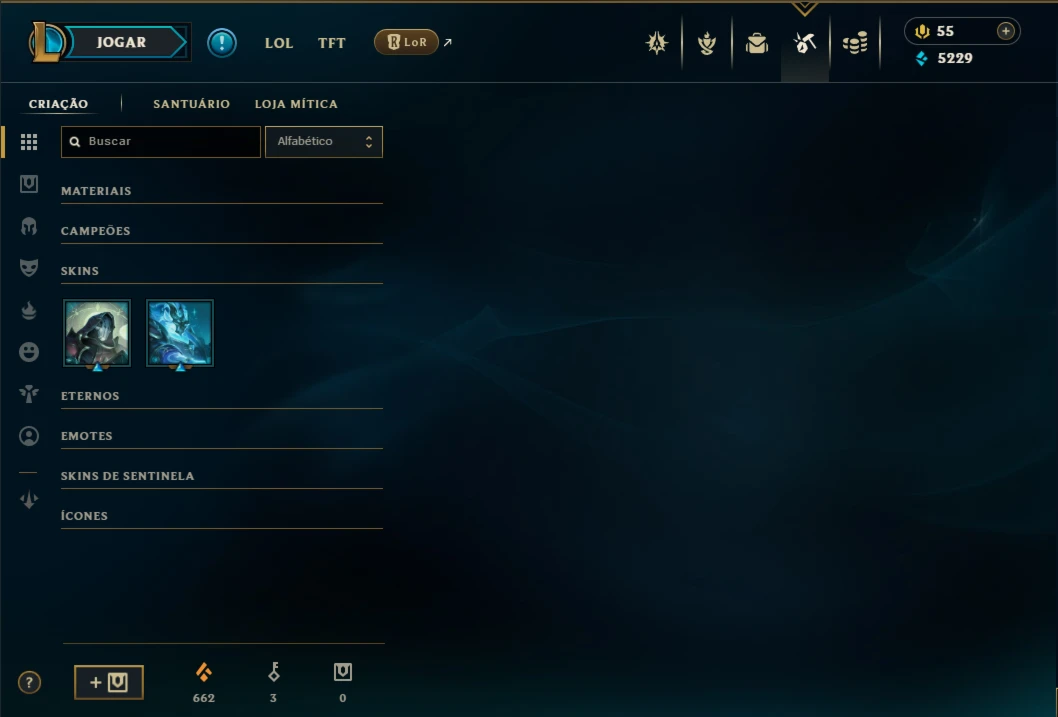
Task: Open the Alfabético sort dropdown
Action: click(x=324, y=142)
